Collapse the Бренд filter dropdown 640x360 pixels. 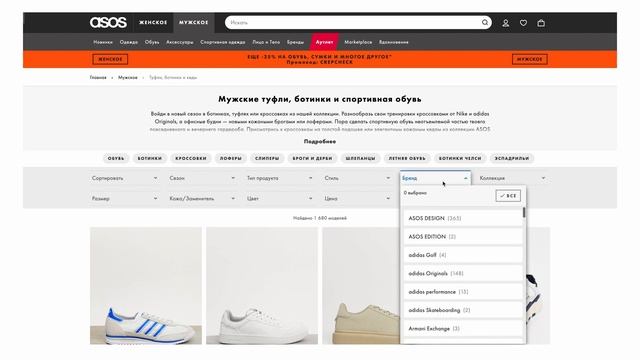[435, 178]
